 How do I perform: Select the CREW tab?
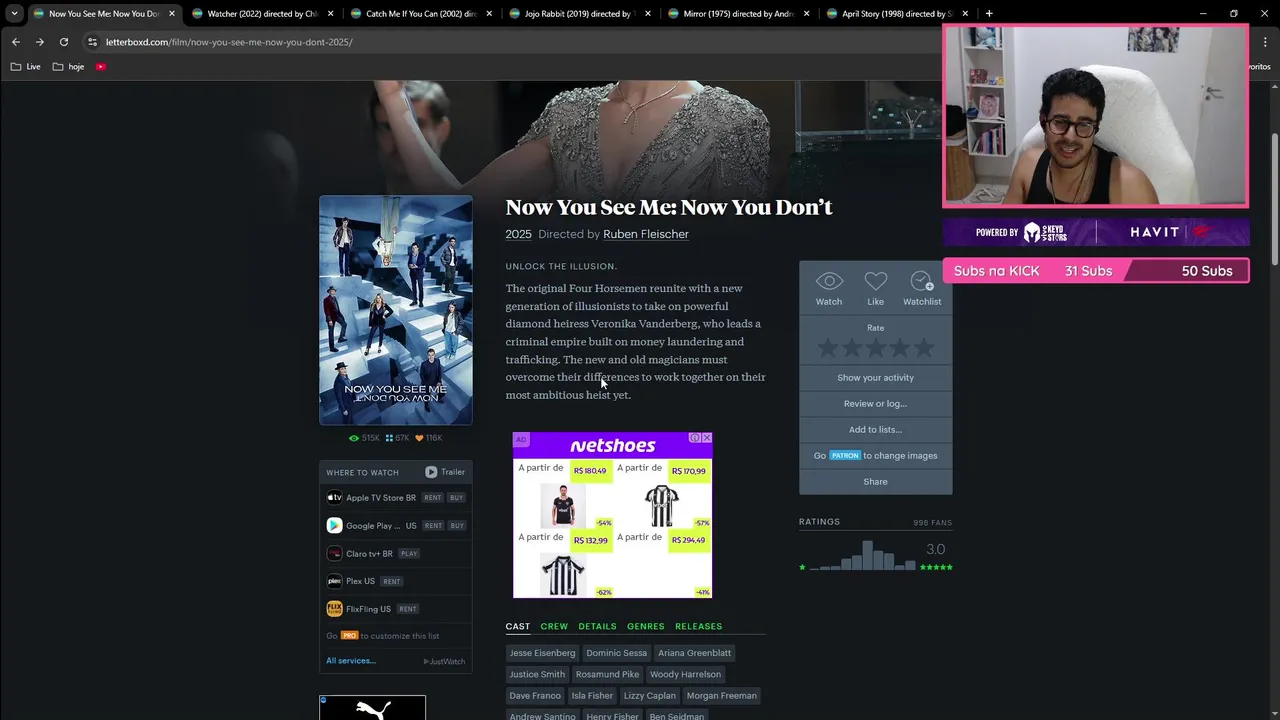coord(554,626)
